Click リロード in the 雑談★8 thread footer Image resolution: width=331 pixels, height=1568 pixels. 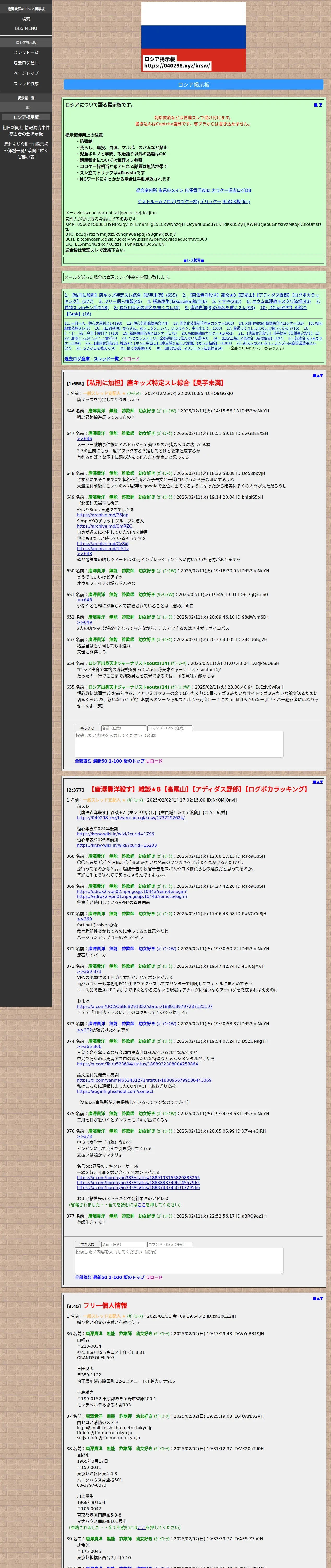point(155,1278)
